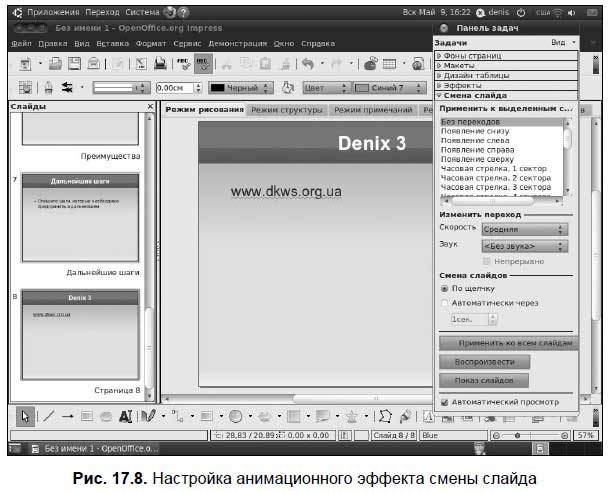
Task: Select 'Автоматически через' radio option
Action: pyautogui.click(x=445, y=302)
